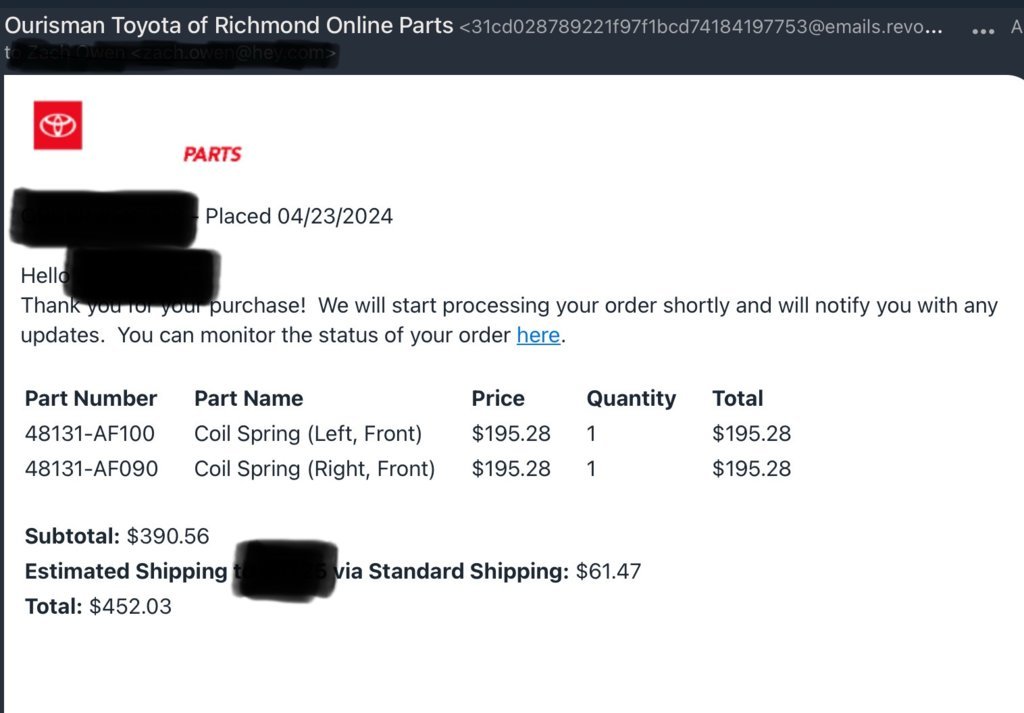This screenshot has width=1024, height=713.
Task: Click Coil Spring (Right, Front) part name
Action: coord(315,469)
